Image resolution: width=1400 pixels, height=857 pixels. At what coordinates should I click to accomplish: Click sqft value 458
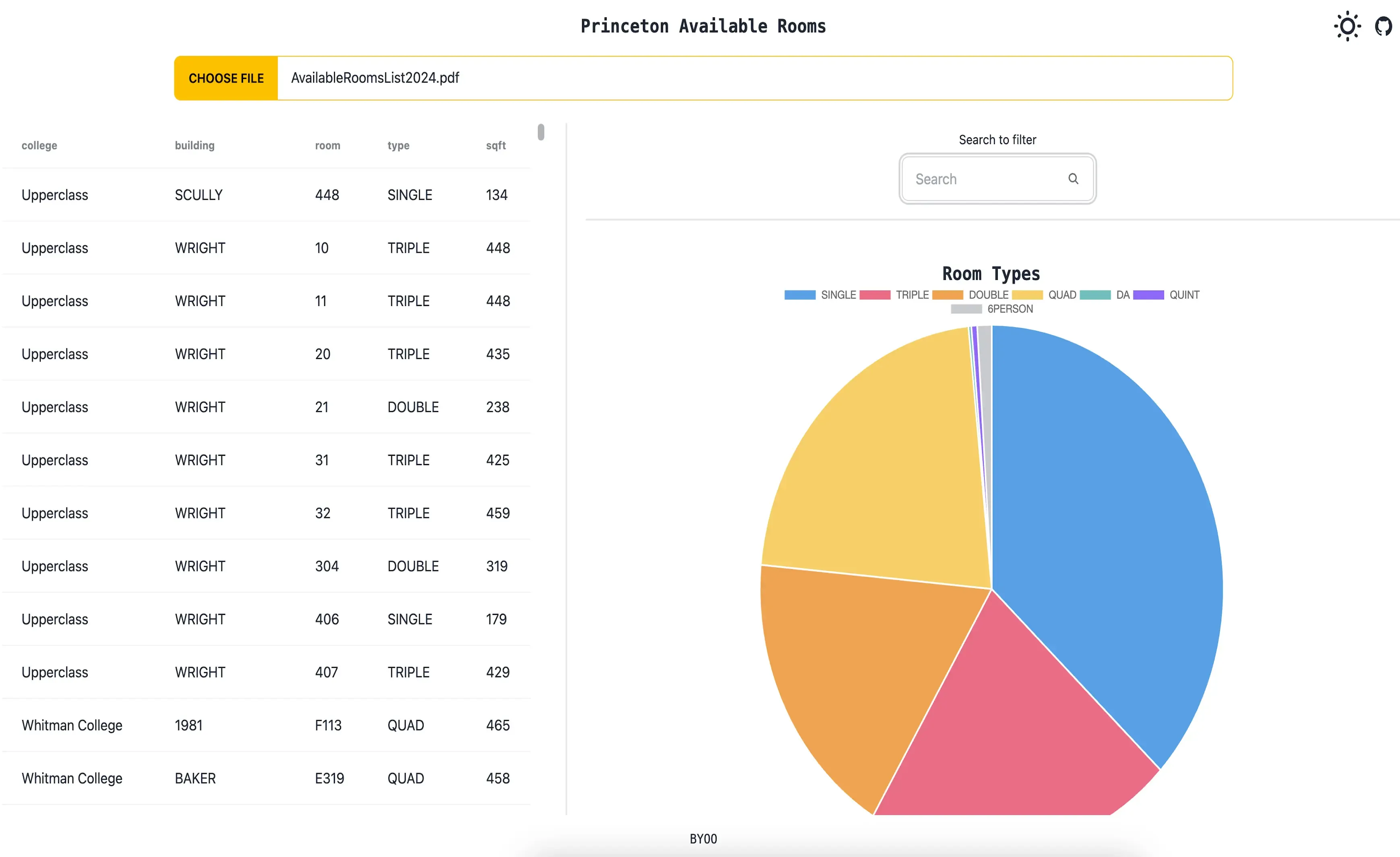tap(498, 778)
